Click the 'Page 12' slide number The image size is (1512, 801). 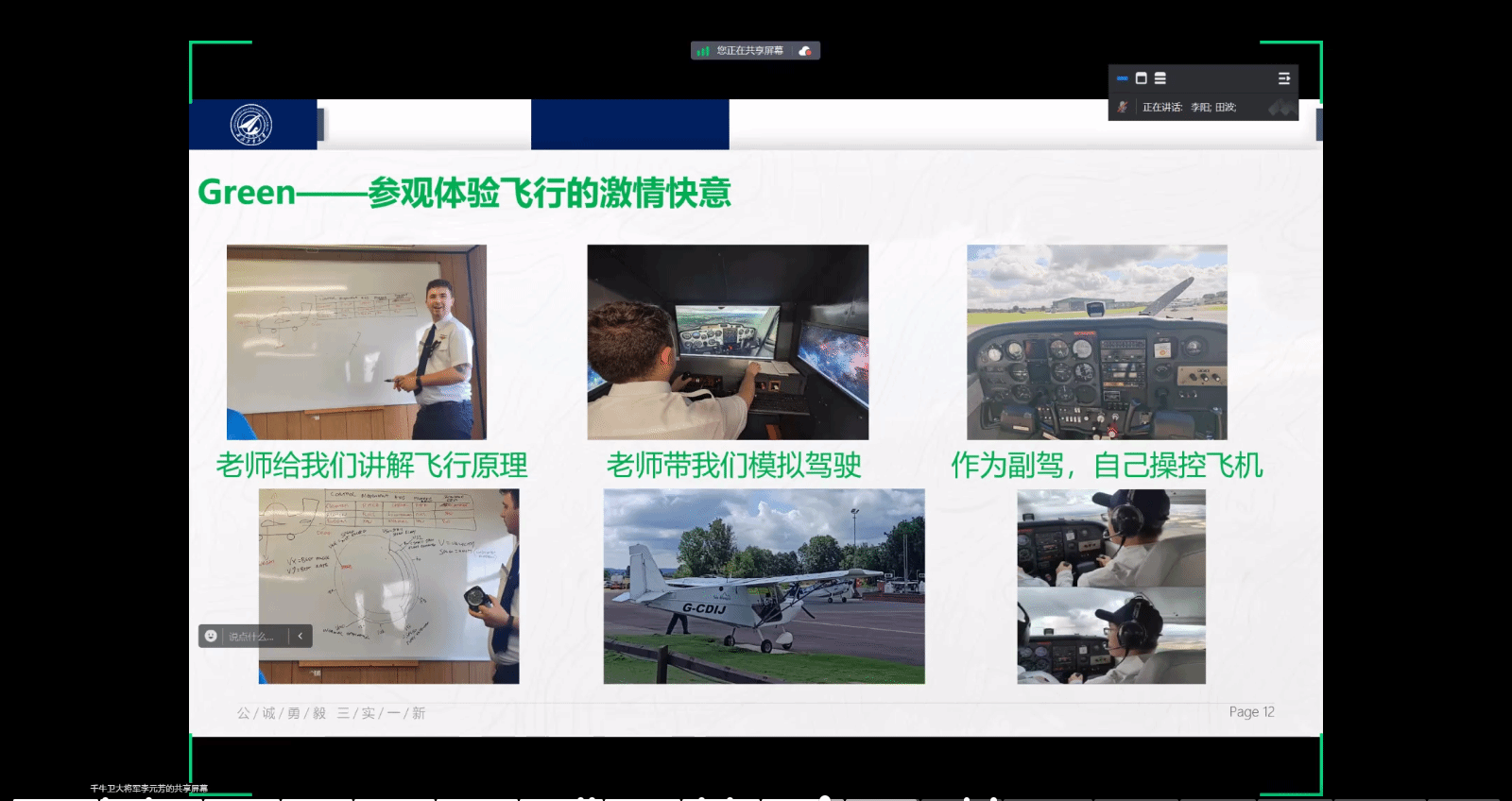tap(1251, 712)
